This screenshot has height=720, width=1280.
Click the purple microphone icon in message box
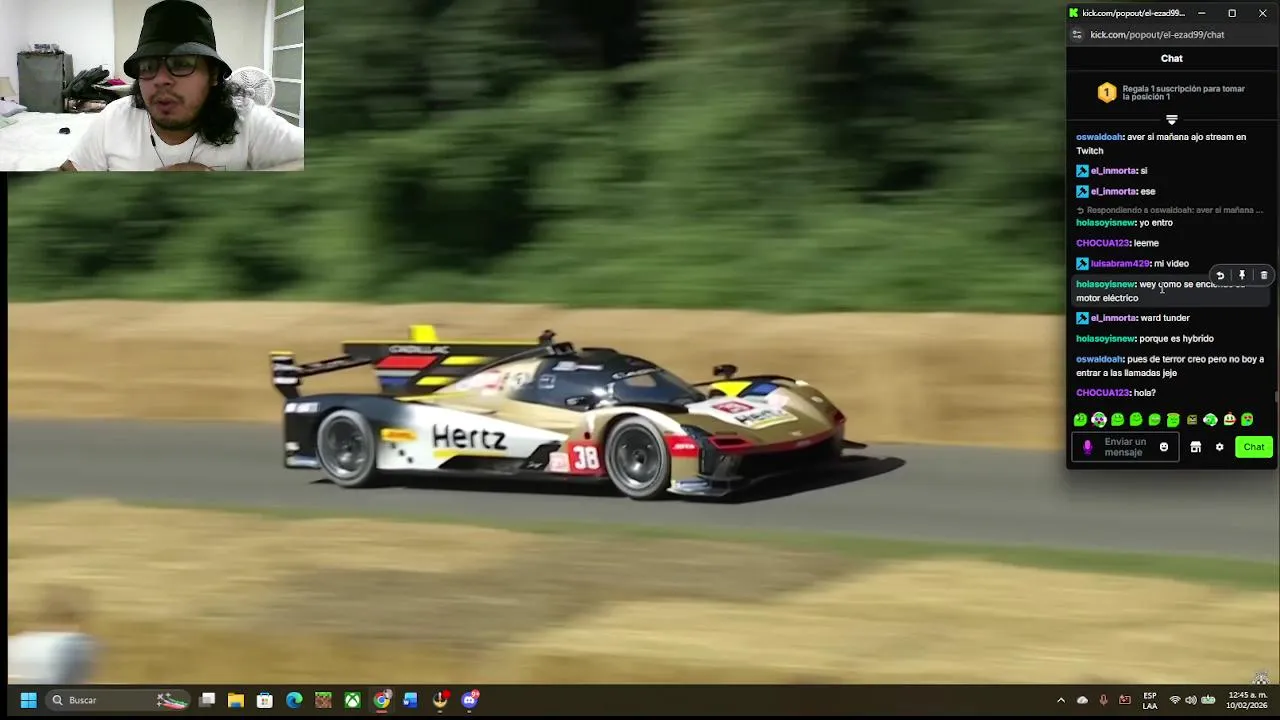coord(1088,447)
